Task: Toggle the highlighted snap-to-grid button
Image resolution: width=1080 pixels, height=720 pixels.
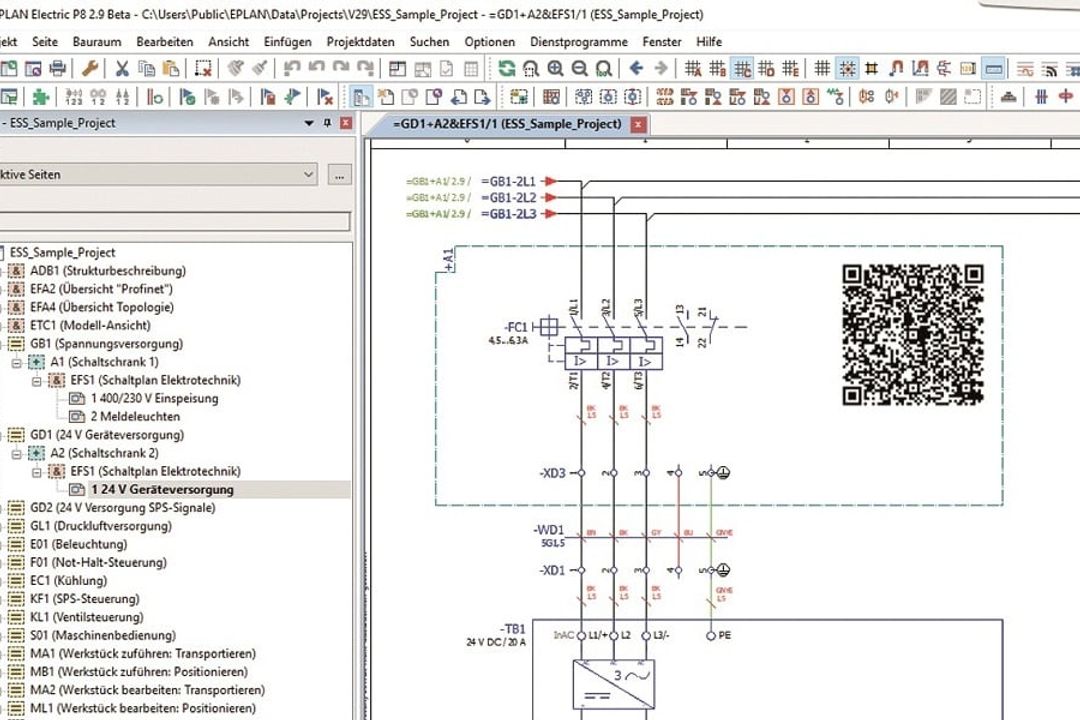Action: (847, 68)
